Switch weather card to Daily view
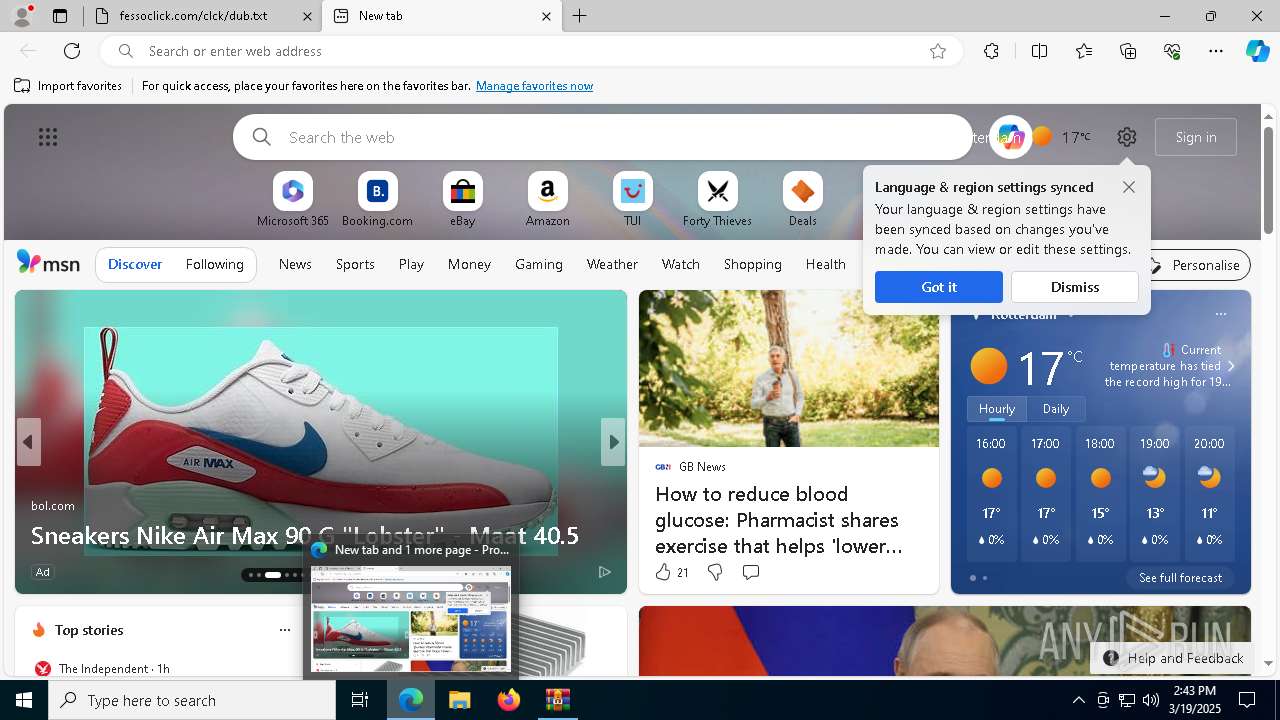Screen dimensions: 1280x720 pos(1056,409)
